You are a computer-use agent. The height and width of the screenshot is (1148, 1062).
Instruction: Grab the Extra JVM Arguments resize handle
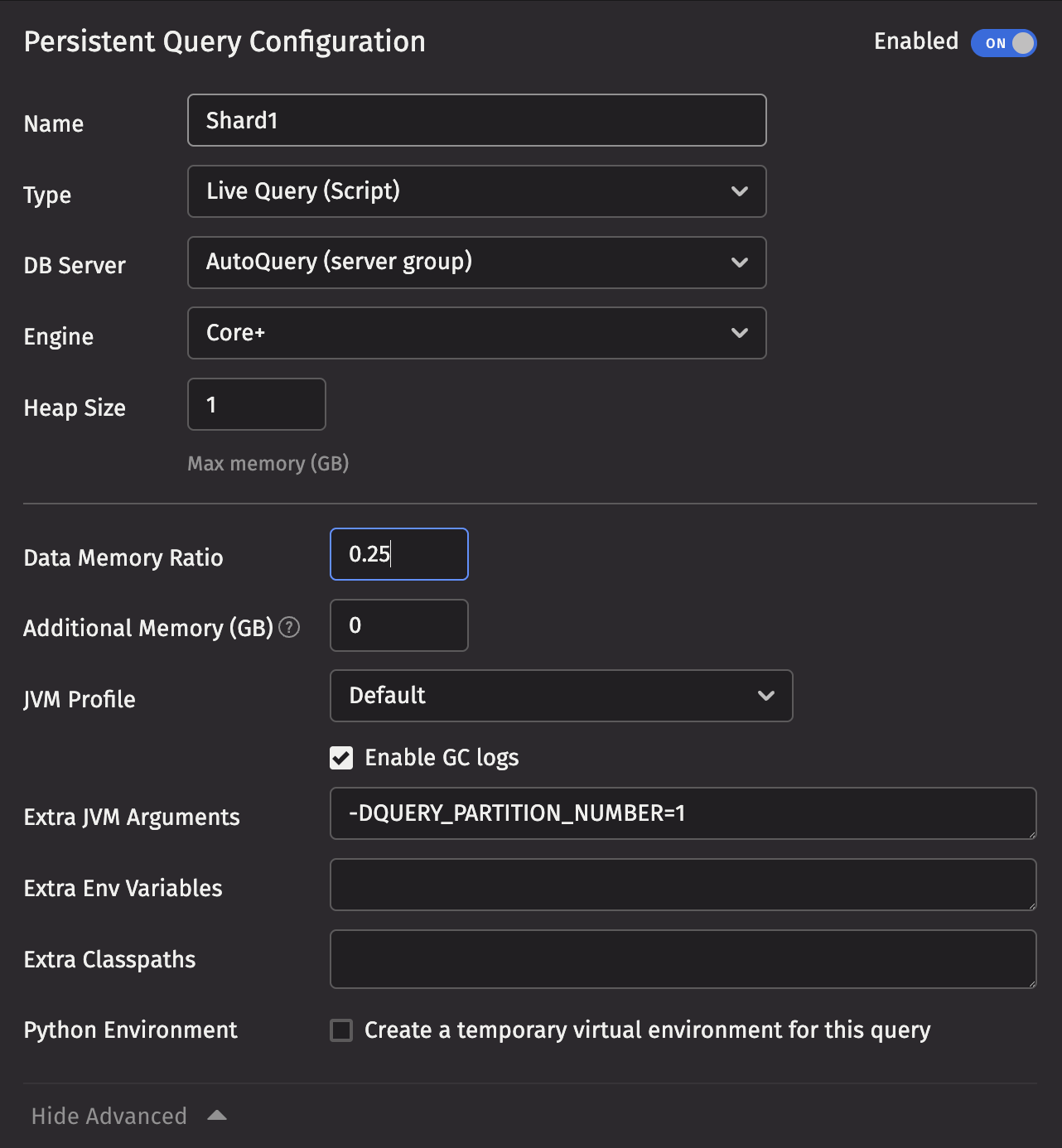[1031, 834]
